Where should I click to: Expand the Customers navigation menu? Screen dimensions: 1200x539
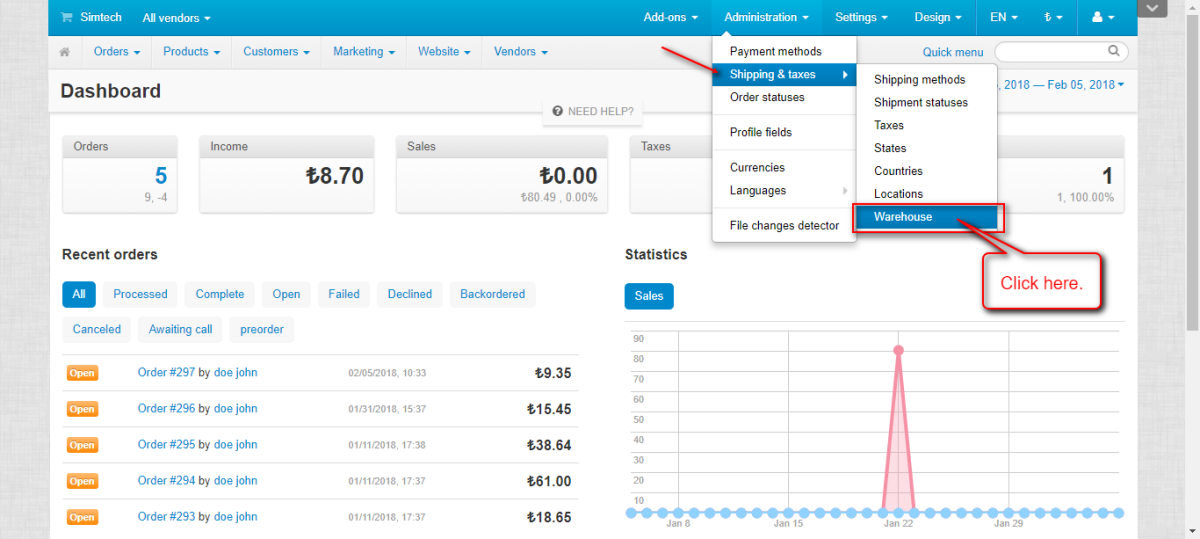(276, 51)
